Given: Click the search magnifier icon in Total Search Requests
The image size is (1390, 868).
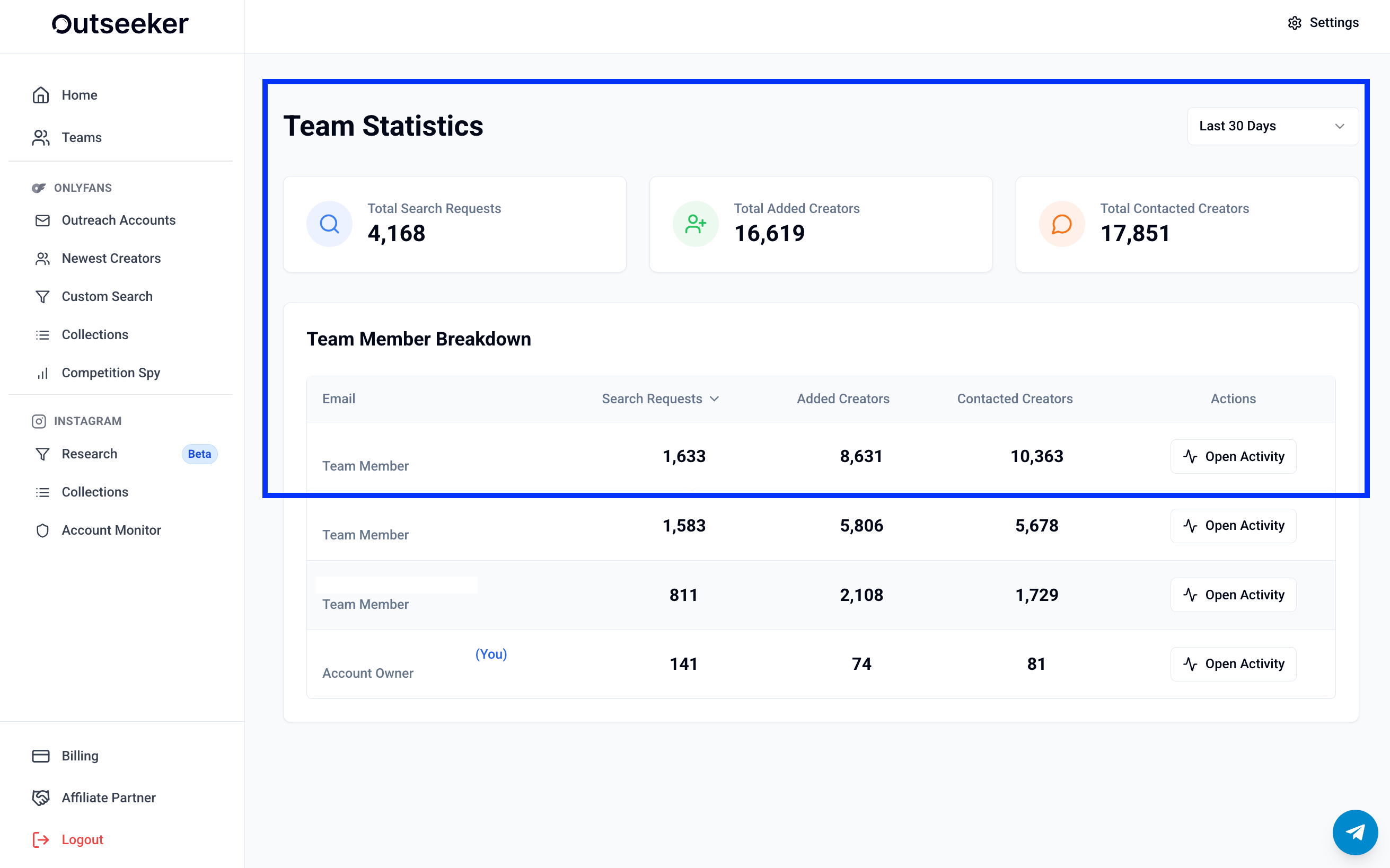Looking at the screenshot, I should click(329, 224).
